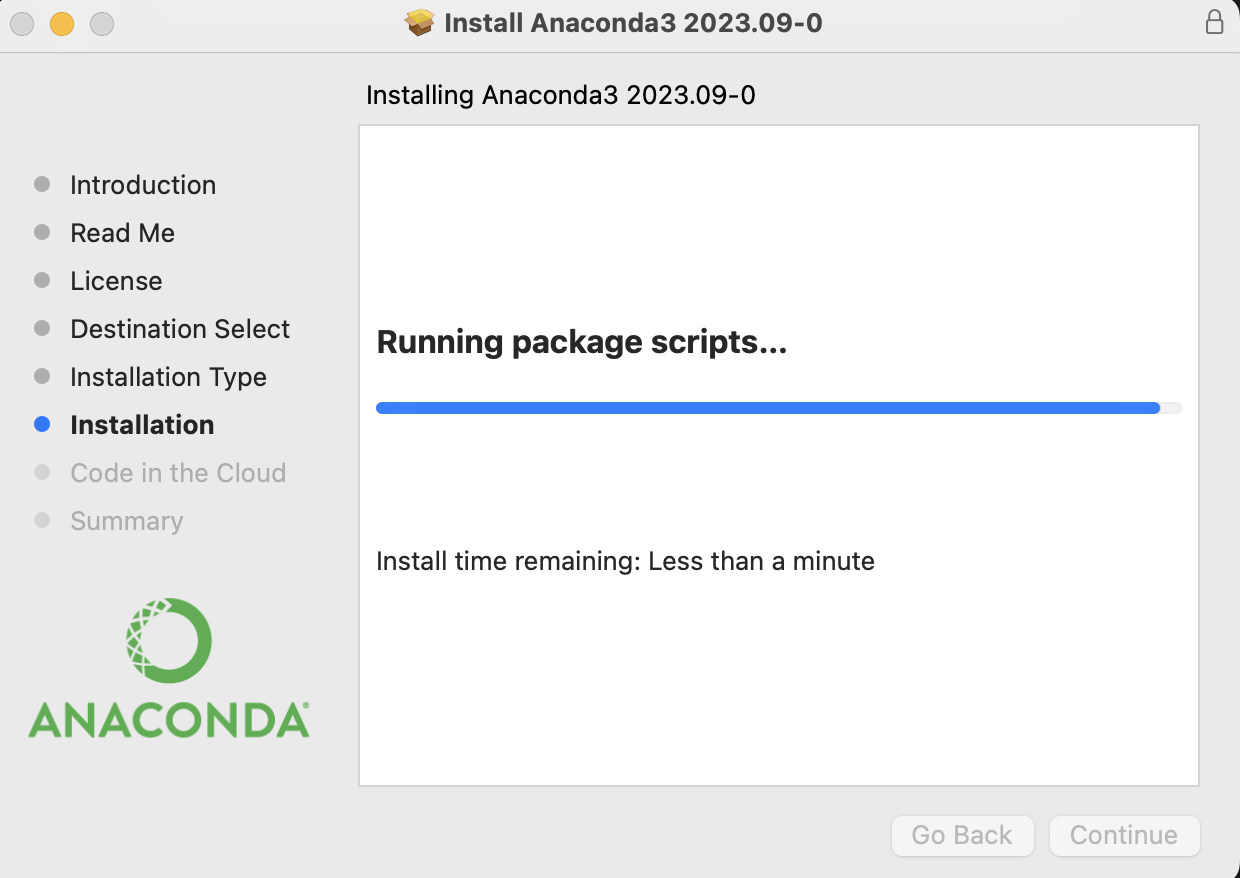Screen dimensions: 1240x878
Task: Click the blue installation progress bar
Action: 779,408
